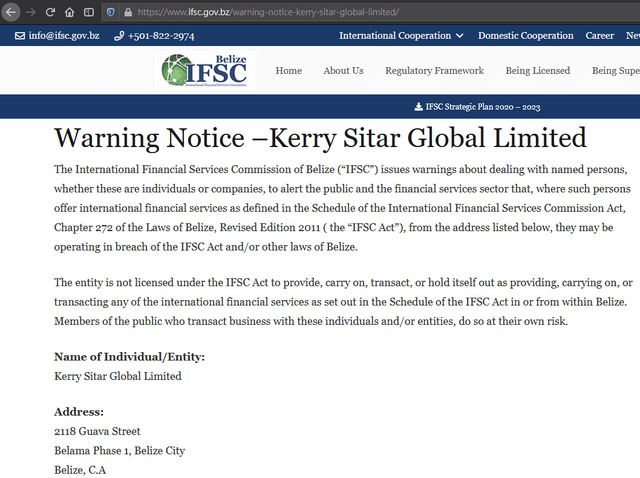Click the phone icon beside +501-822-2974

(x=119, y=36)
